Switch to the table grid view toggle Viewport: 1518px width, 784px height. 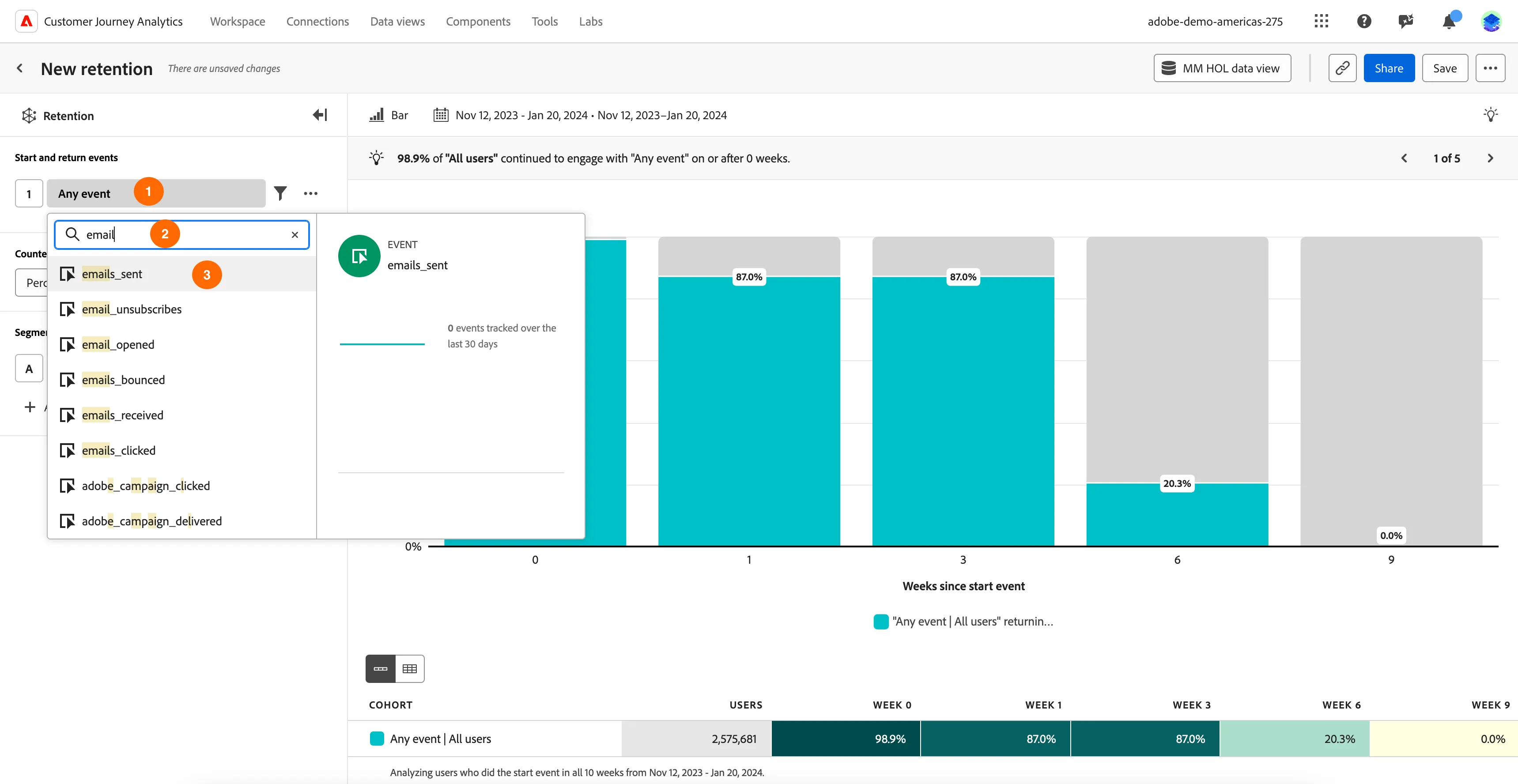point(410,668)
